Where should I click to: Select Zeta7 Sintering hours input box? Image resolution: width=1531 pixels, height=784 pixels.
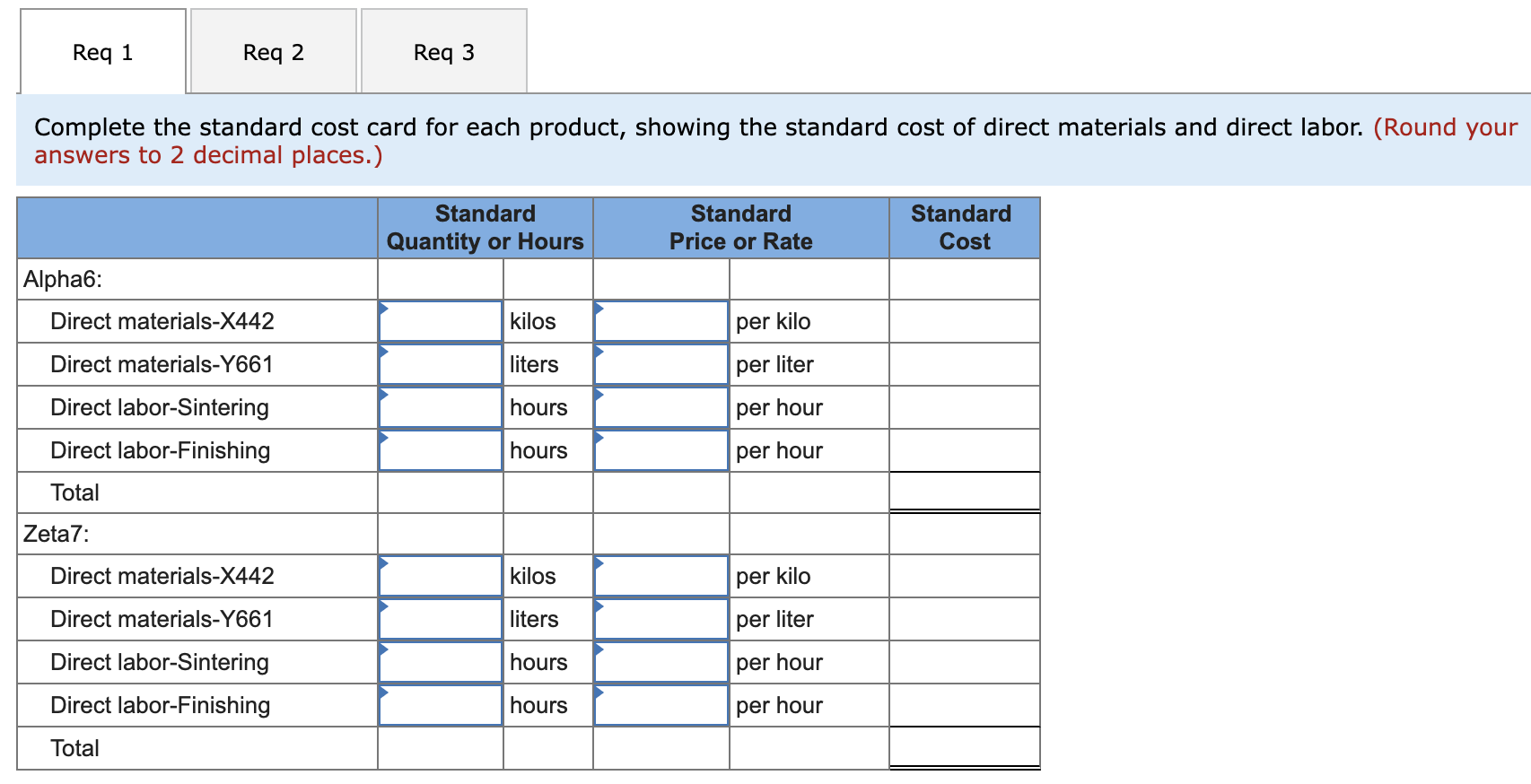click(440, 662)
